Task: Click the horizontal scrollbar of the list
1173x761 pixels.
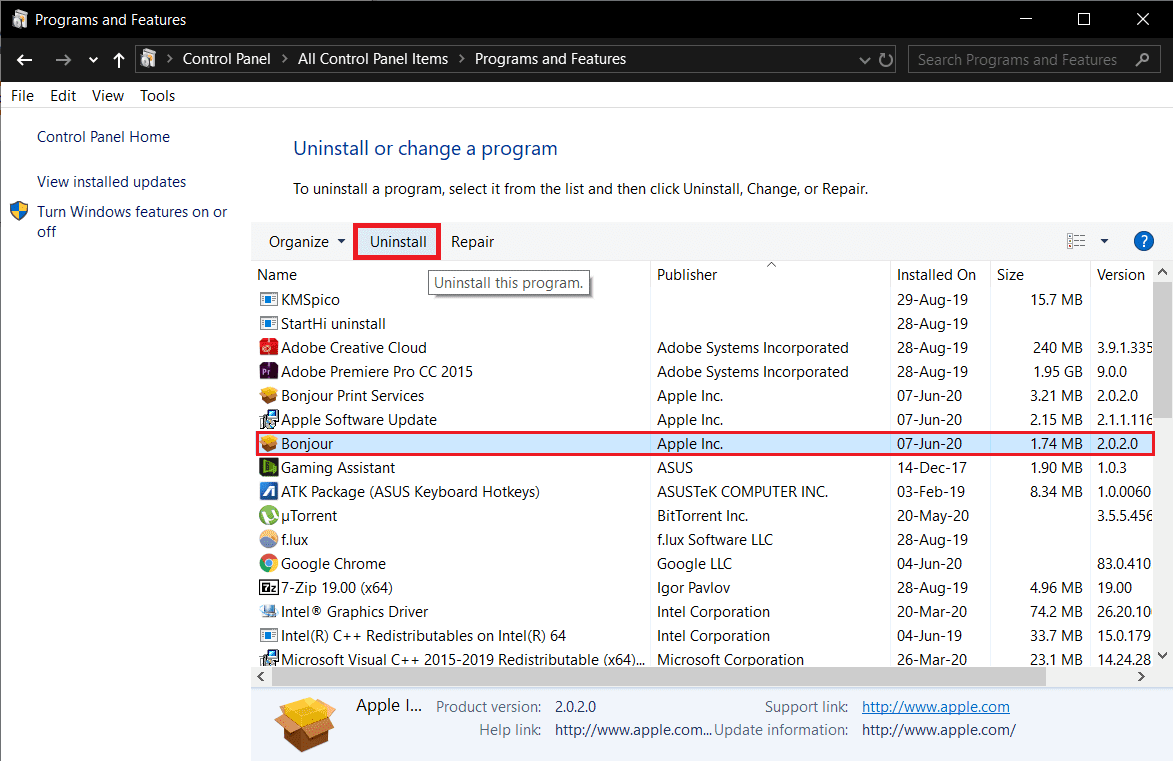Action: coord(650,677)
